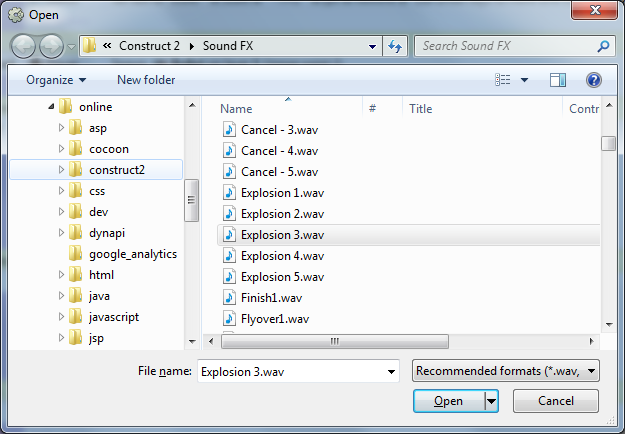Open the Organize menu
625x434 pixels.
56,79
